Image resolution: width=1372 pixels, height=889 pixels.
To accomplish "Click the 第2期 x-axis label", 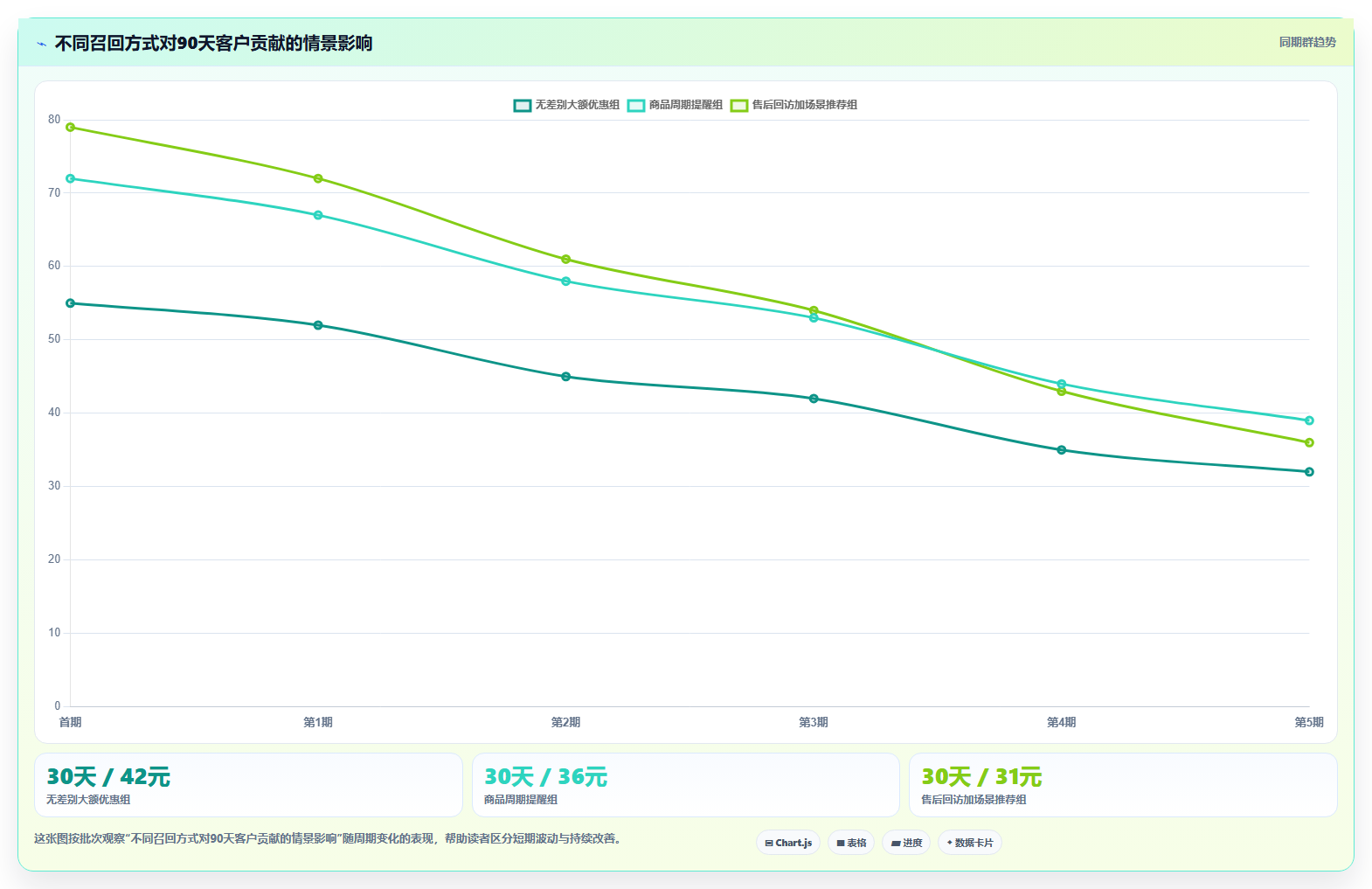I will 565,722.
